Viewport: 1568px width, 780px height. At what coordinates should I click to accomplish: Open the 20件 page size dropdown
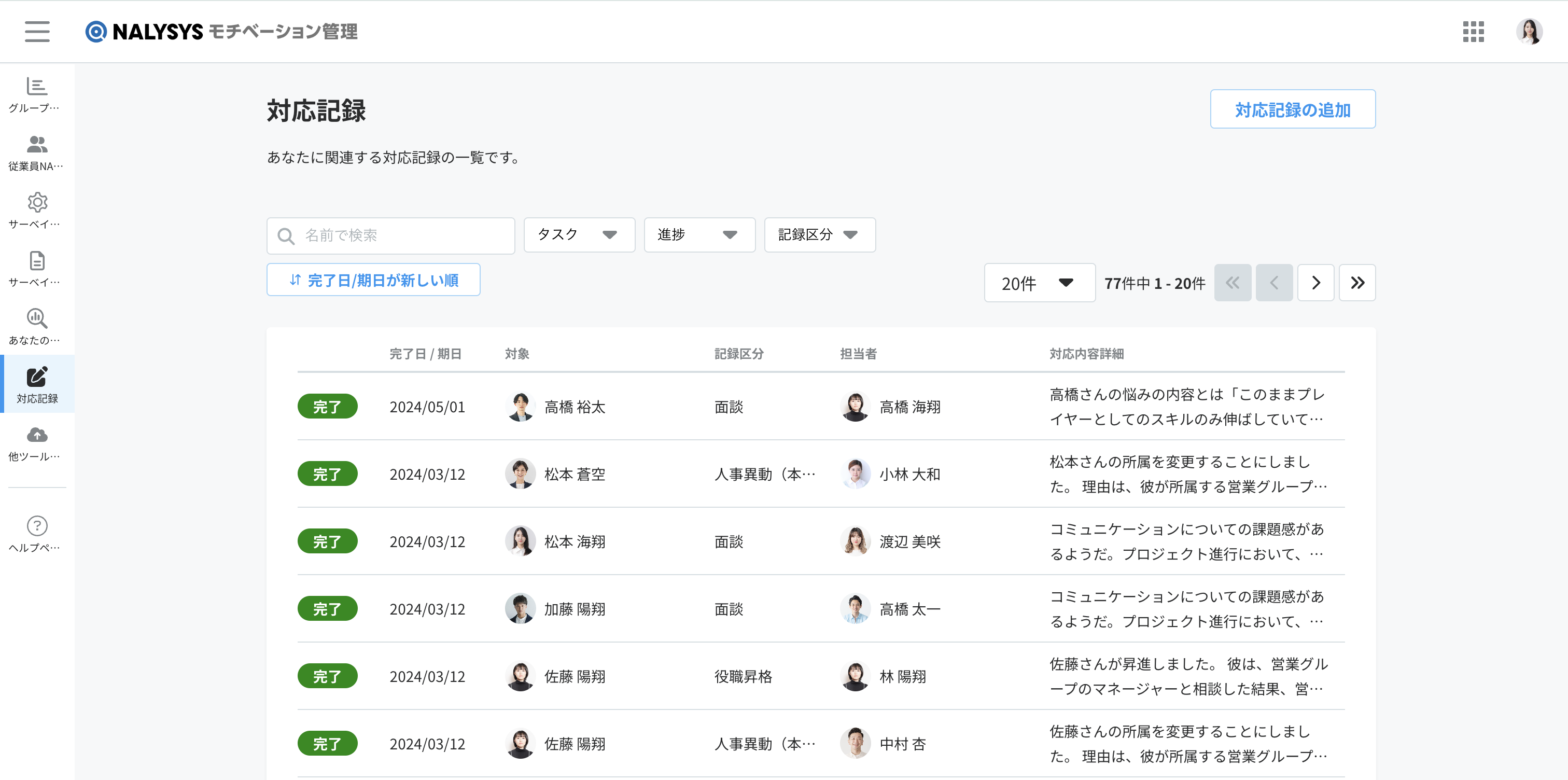click(x=1040, y=283)
